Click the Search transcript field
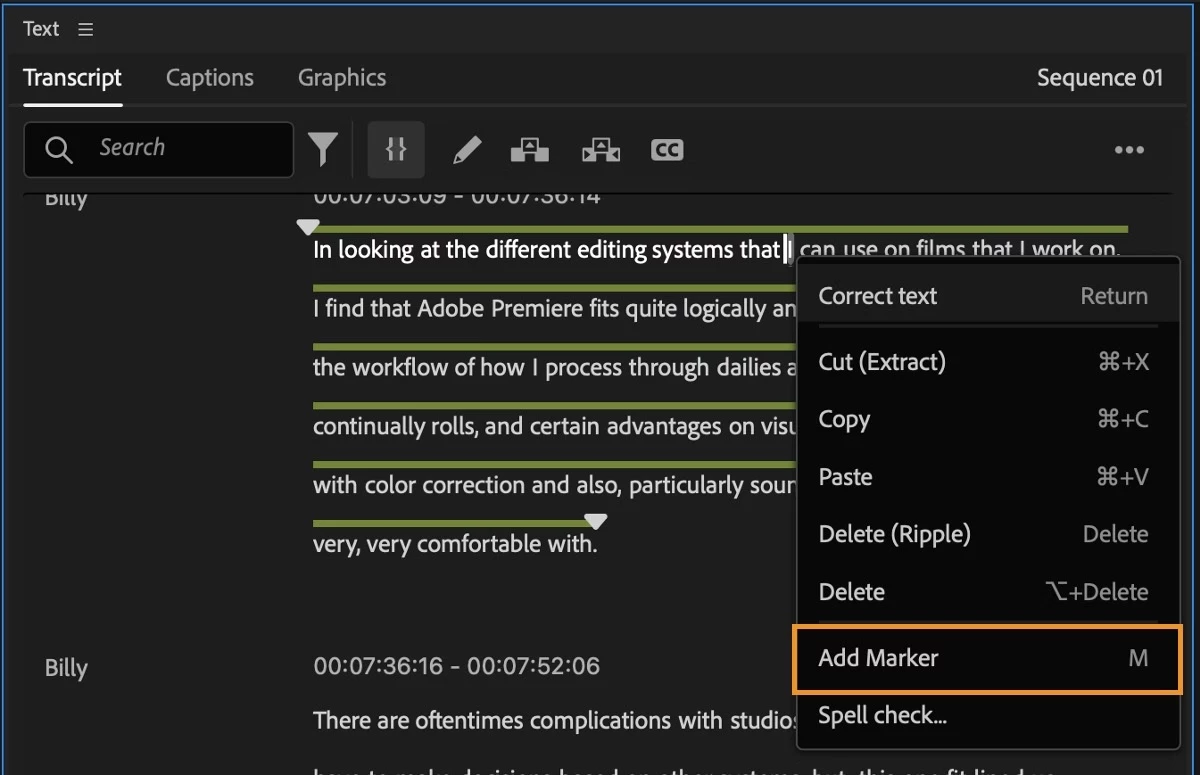This screenshot has height=775, width=1200. click(159, 150)
